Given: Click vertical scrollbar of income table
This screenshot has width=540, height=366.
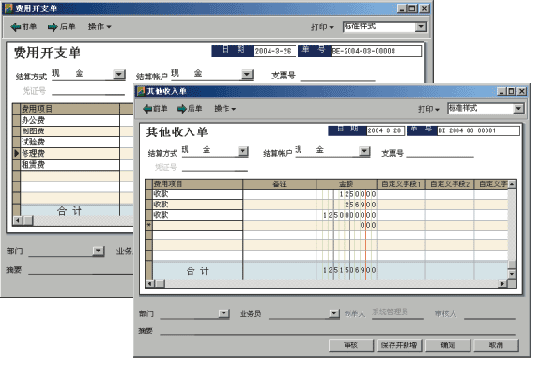Looking at the screenshot, I should pyautogui.click(x=512, y=229).
